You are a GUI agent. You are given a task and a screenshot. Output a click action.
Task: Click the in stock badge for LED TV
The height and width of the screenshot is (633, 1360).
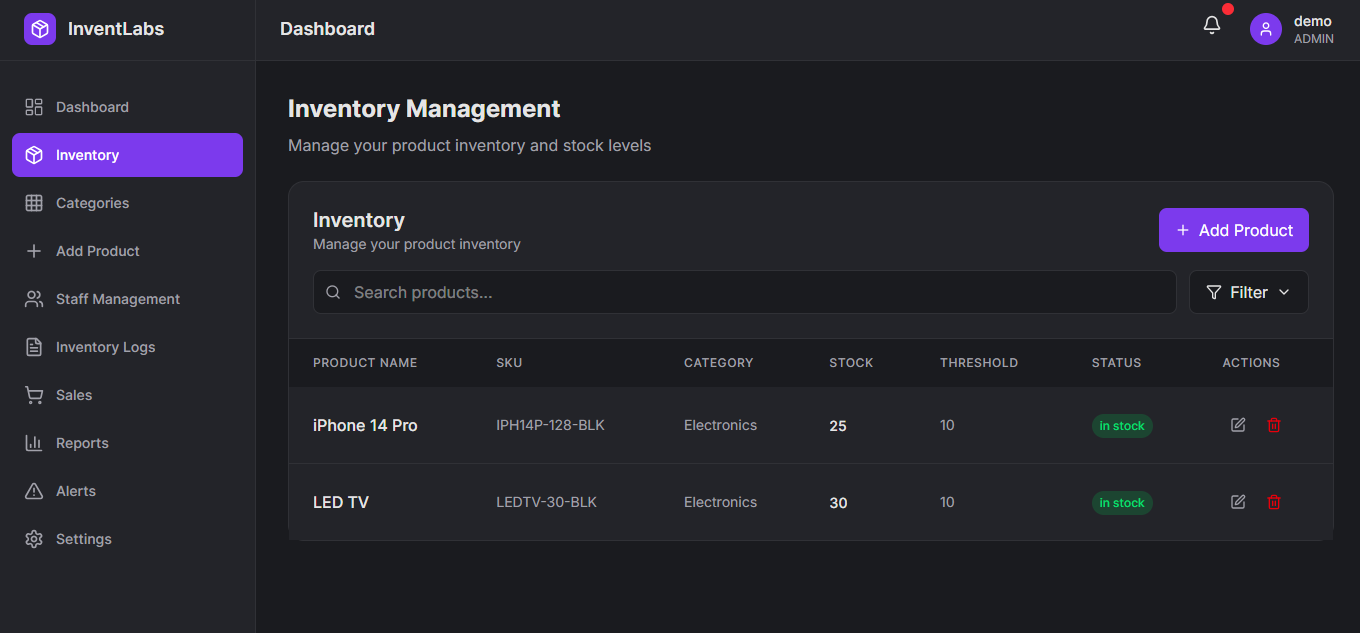[1121, 503]
